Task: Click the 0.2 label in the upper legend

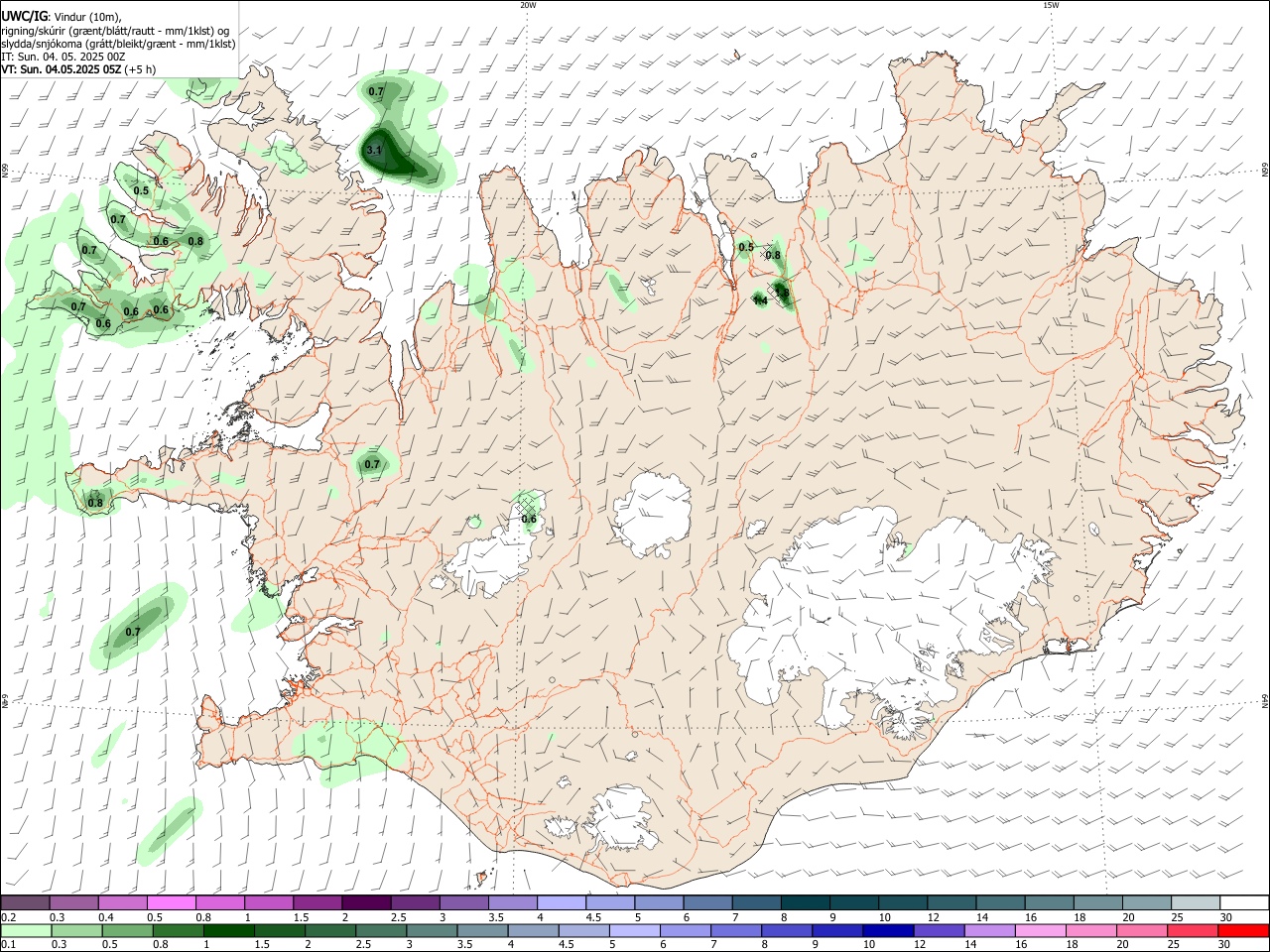Action: pos(8,917)
